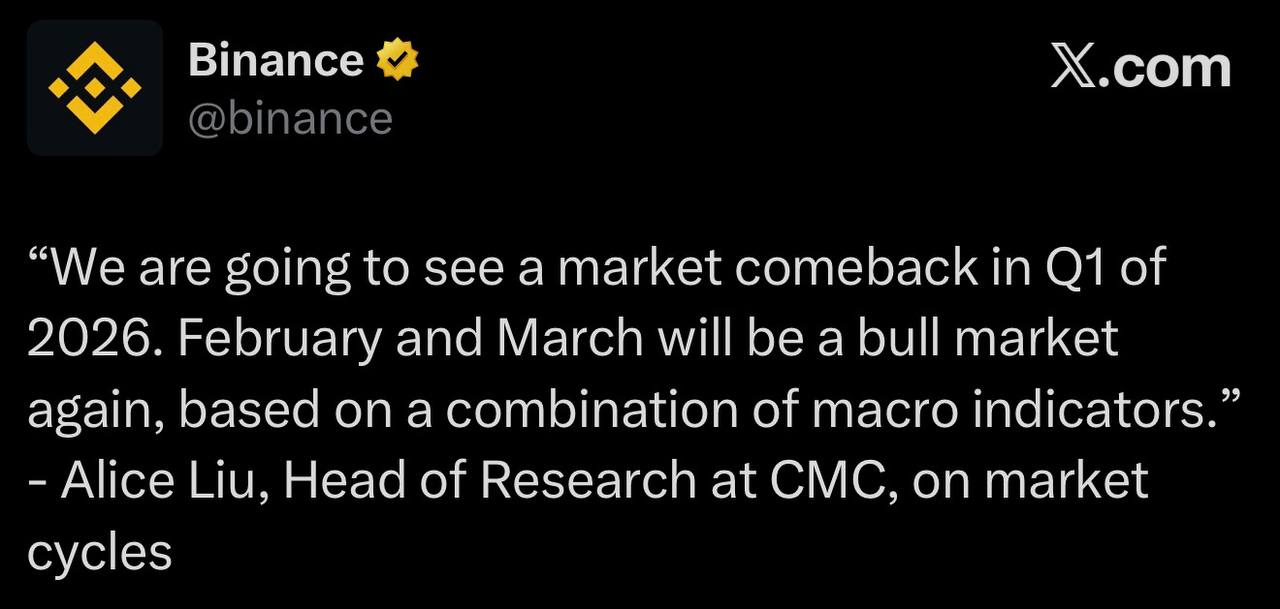
Task: Open the Binance display name link
Action: click(x=275, y=61)
